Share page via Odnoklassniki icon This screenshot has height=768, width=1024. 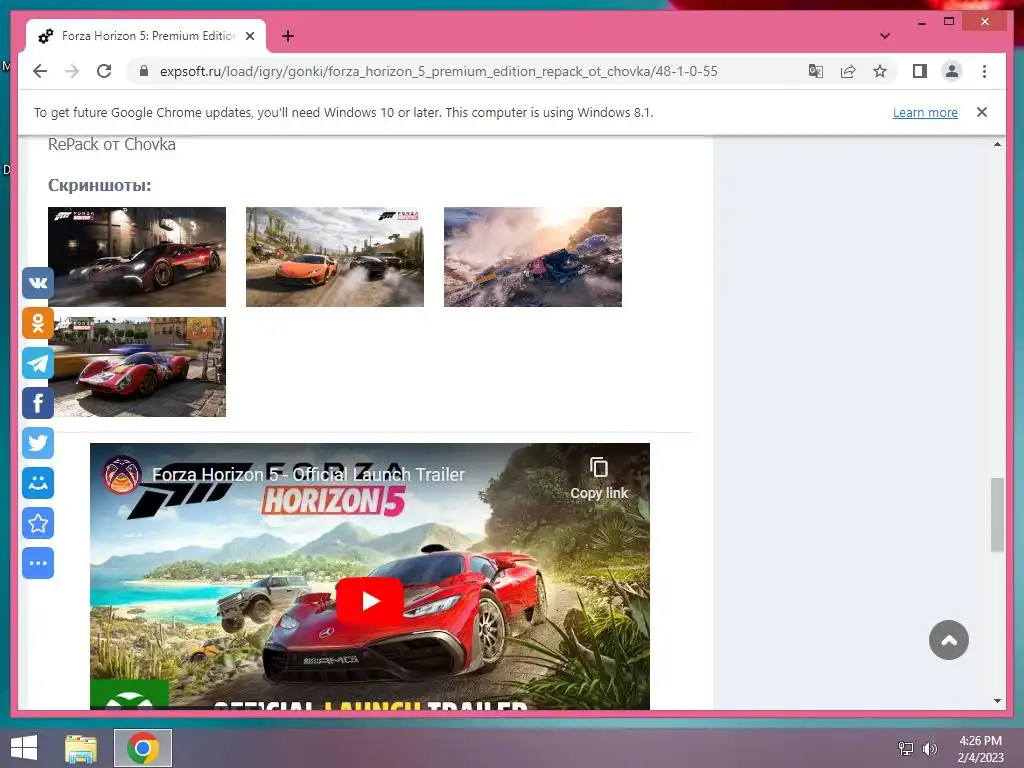pos(38,323)
